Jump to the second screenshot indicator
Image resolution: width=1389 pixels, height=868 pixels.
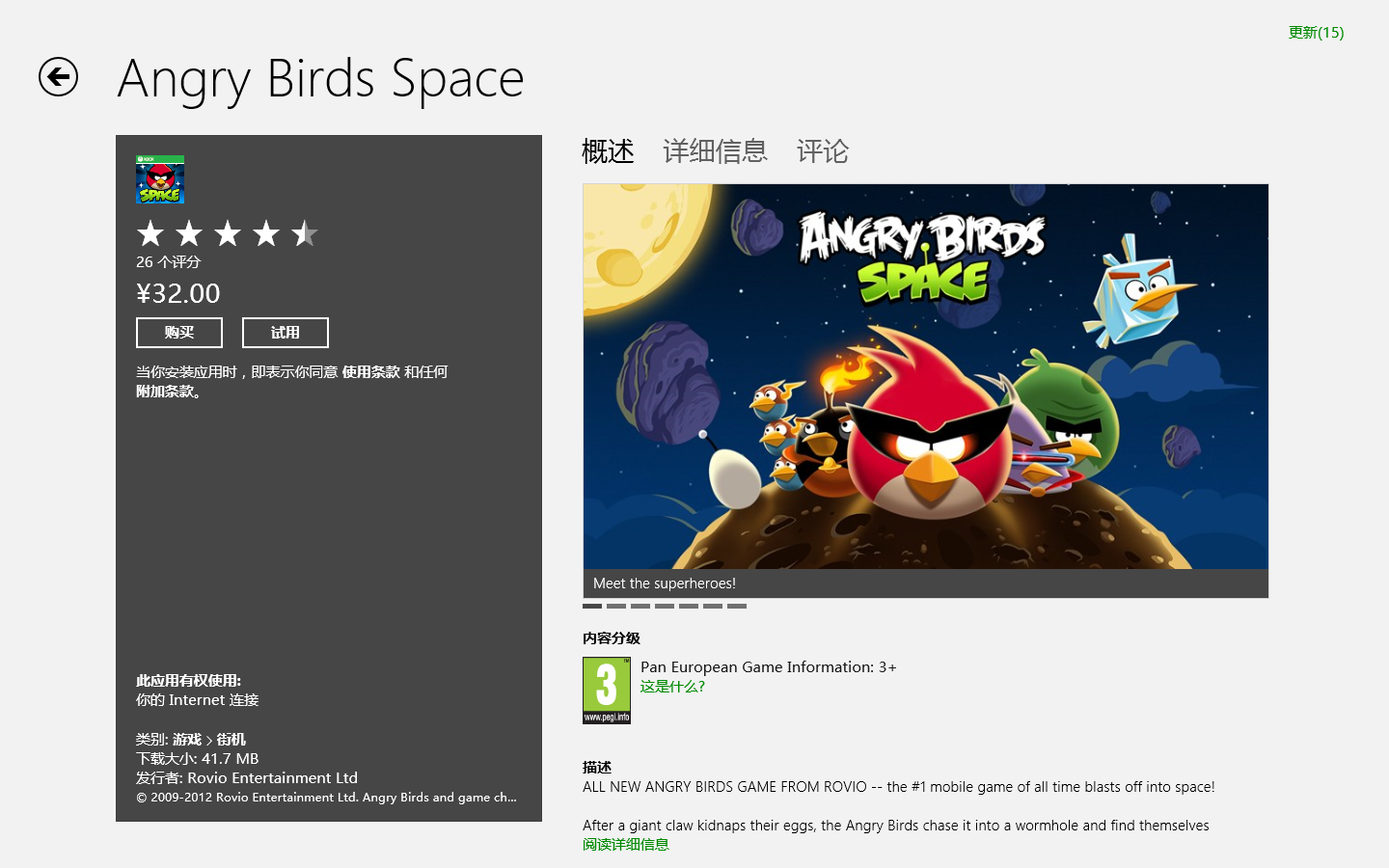click(x=616, y=607)
